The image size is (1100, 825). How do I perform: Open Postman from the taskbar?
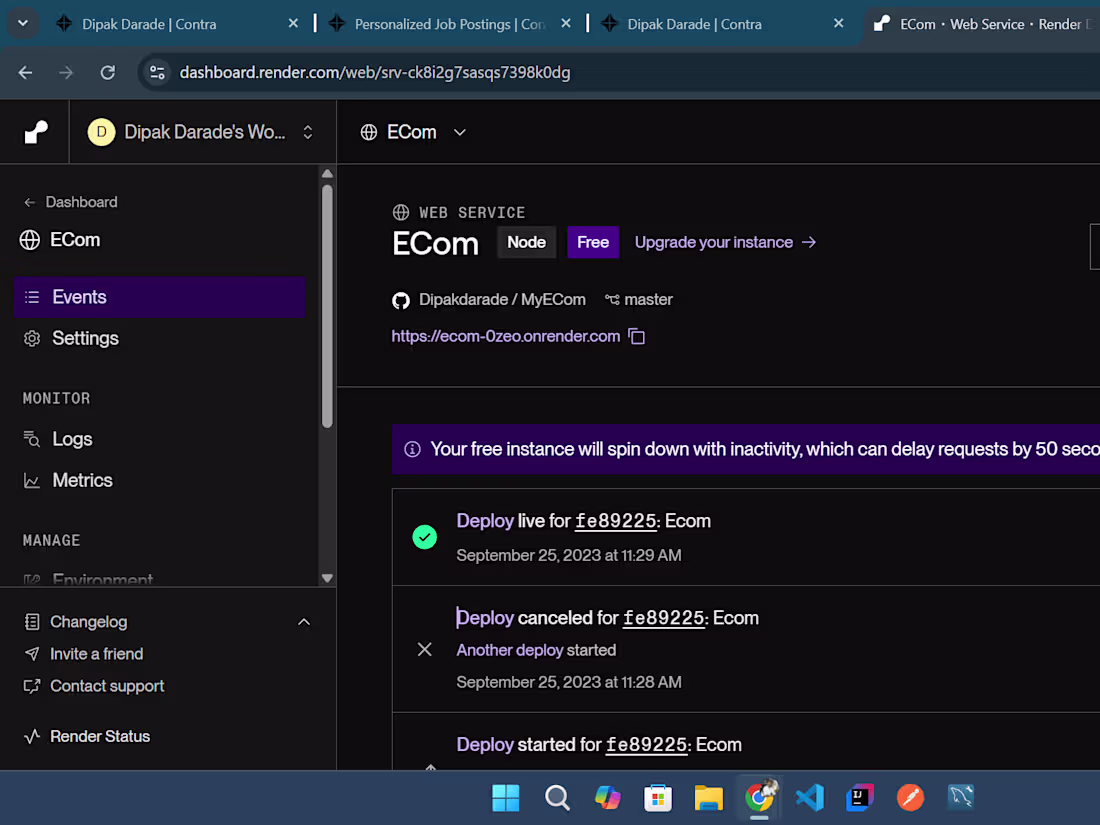911,798
